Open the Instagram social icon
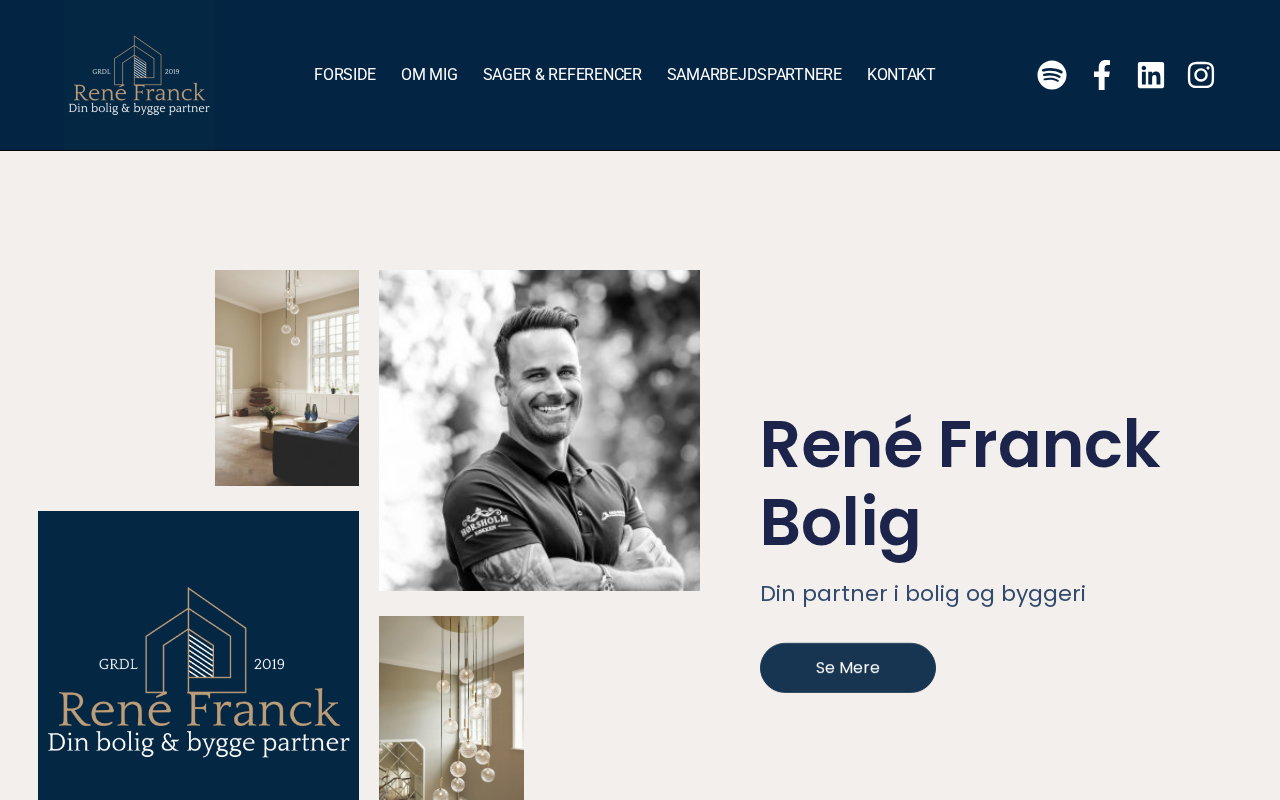Viewport: 1280px width, 800px height. [1201, 75]
